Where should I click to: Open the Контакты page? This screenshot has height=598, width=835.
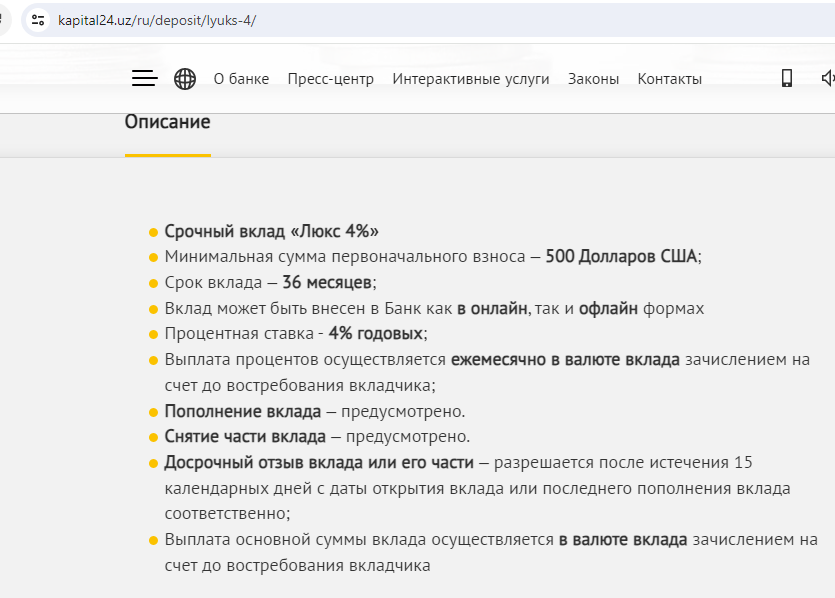click(x=669, y=79)
